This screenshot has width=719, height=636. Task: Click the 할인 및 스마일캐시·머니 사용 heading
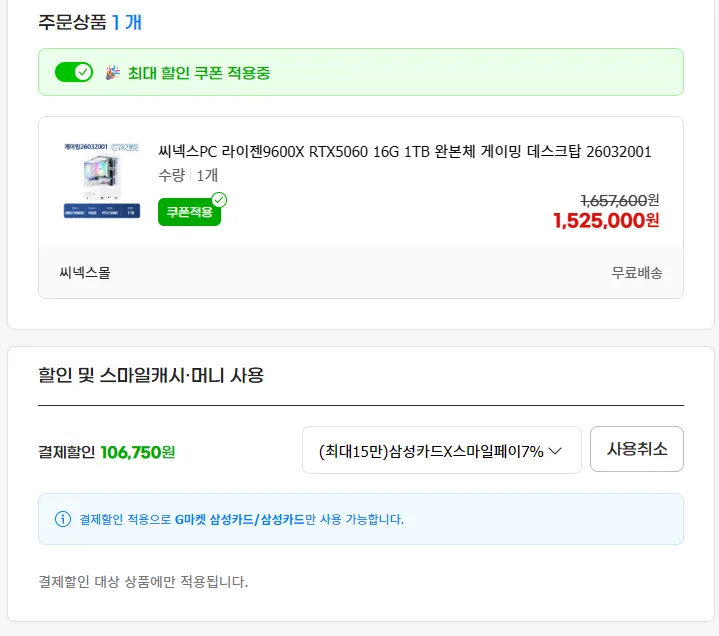pyautogui.click(x=151, y=376)
